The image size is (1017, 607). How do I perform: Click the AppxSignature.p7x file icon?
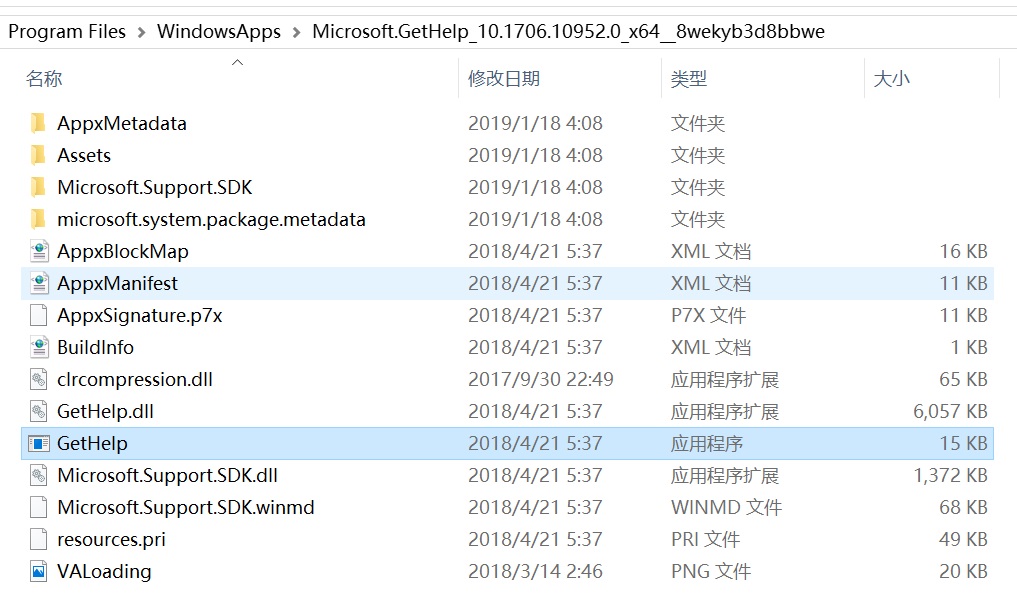coord(38,315)
